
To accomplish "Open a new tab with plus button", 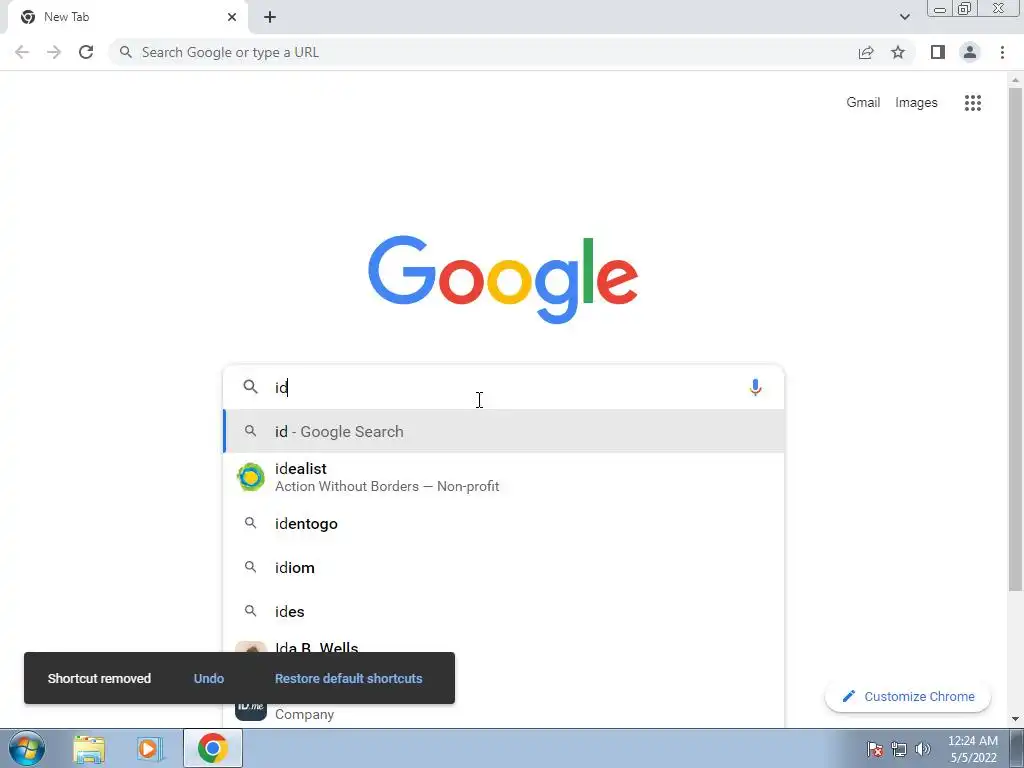I will point(270,17).
